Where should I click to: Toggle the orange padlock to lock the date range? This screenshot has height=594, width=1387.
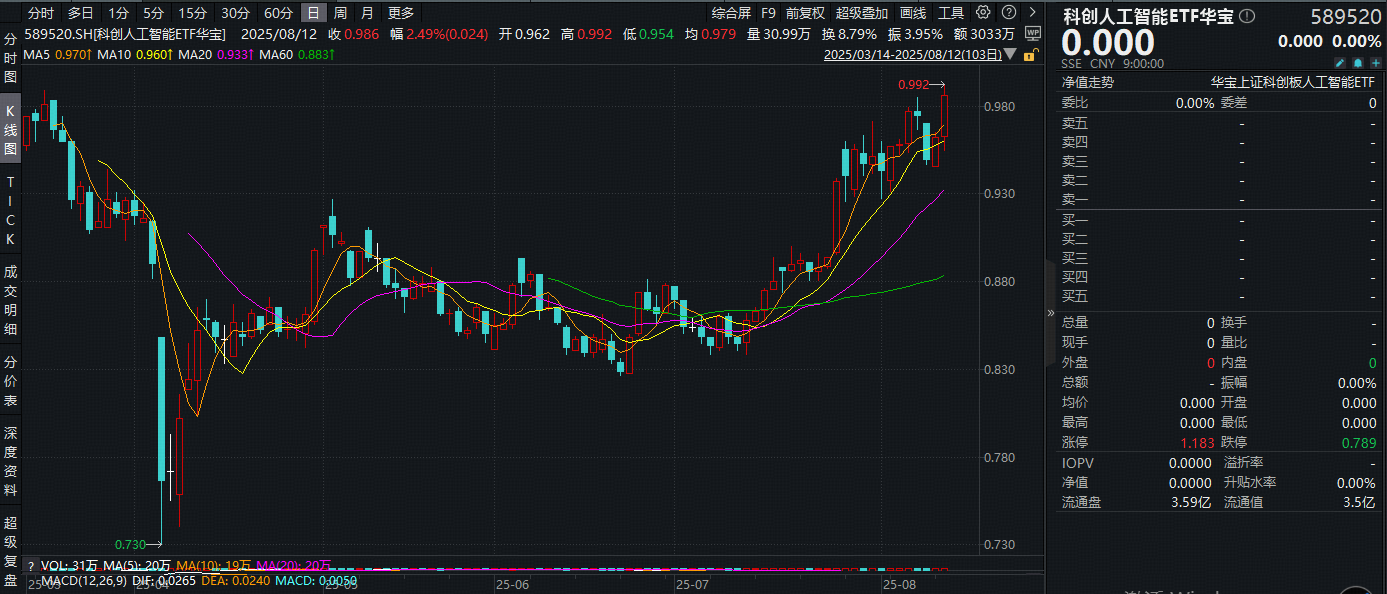(x=1029, y=54)
